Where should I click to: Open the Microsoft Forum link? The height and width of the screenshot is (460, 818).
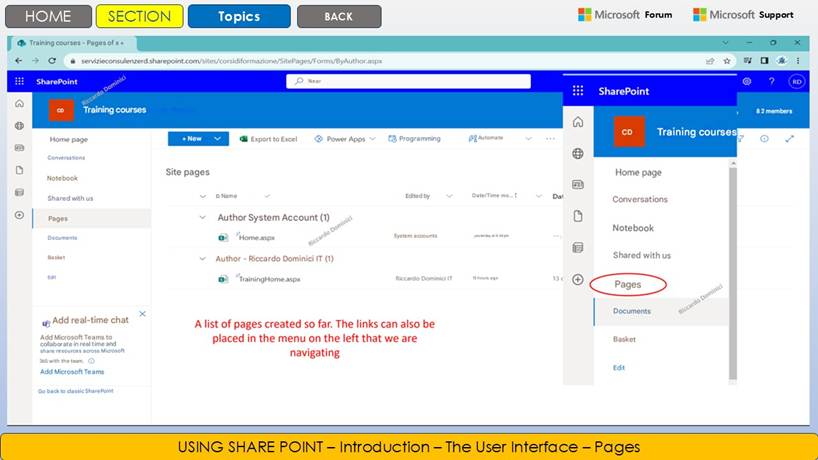pos(625,15)
